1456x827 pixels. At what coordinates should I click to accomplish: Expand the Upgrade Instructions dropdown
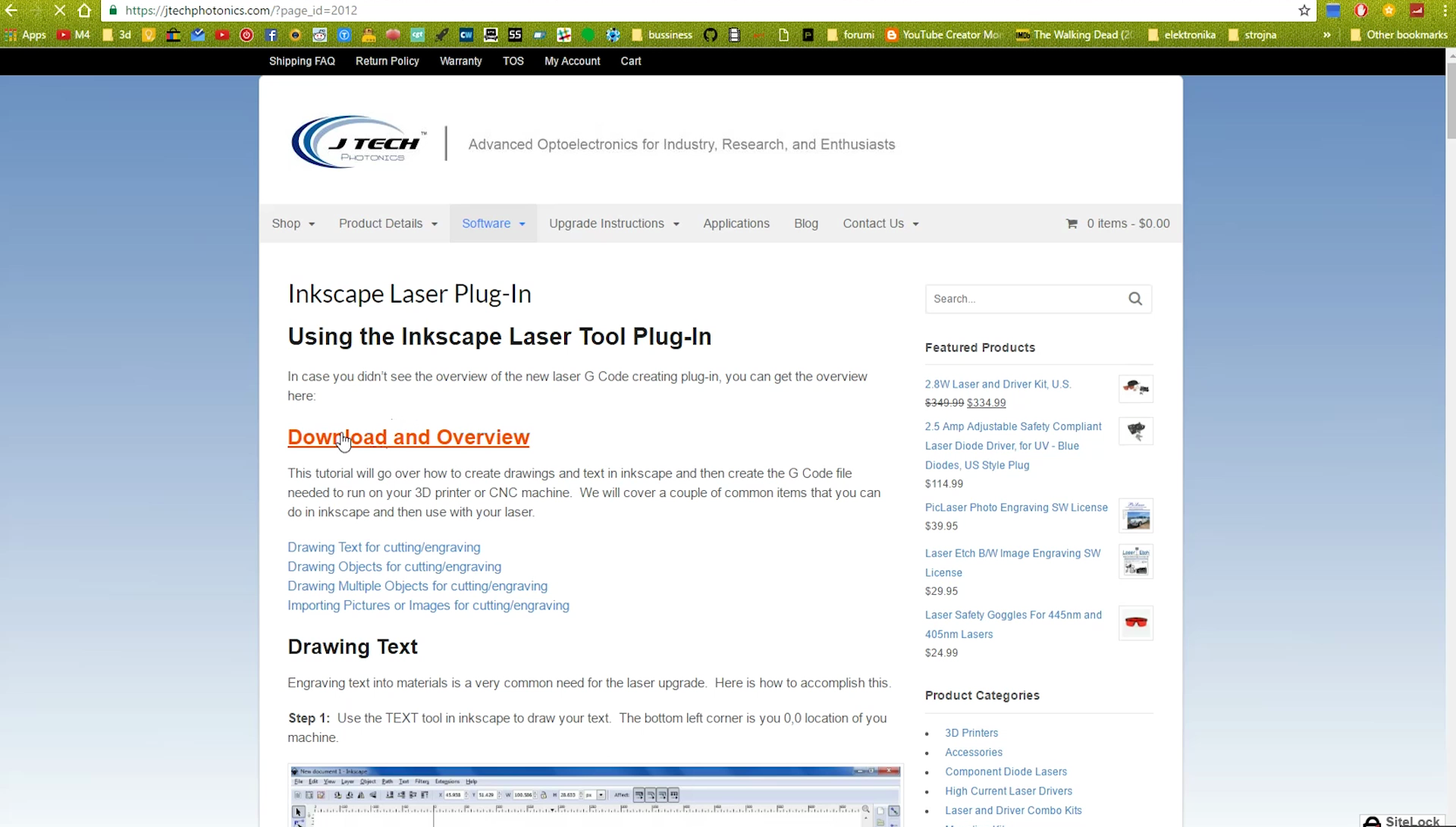click(614, 224)
